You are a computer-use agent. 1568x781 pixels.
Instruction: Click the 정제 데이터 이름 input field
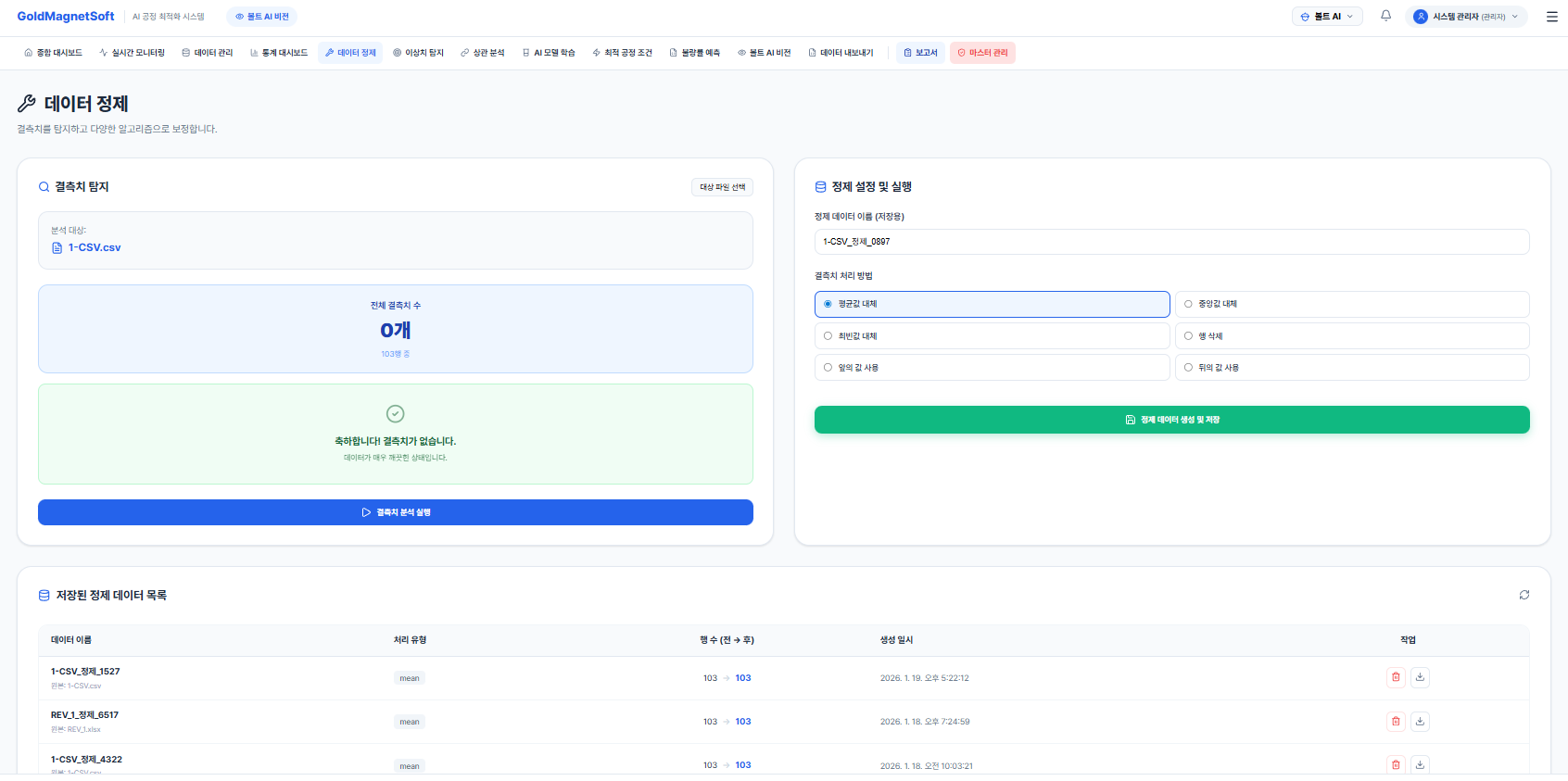1171,242
